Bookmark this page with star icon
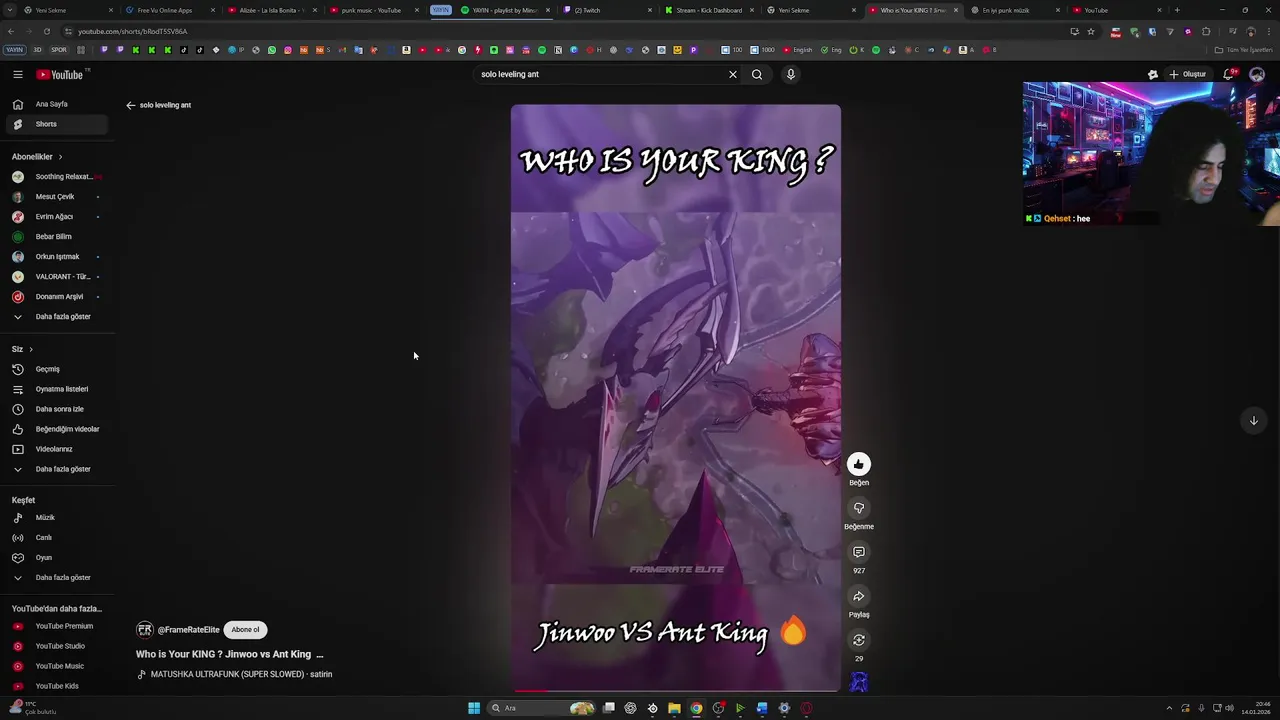Viewport: 1280px width, 720px height. click(x=1091, y=31)
